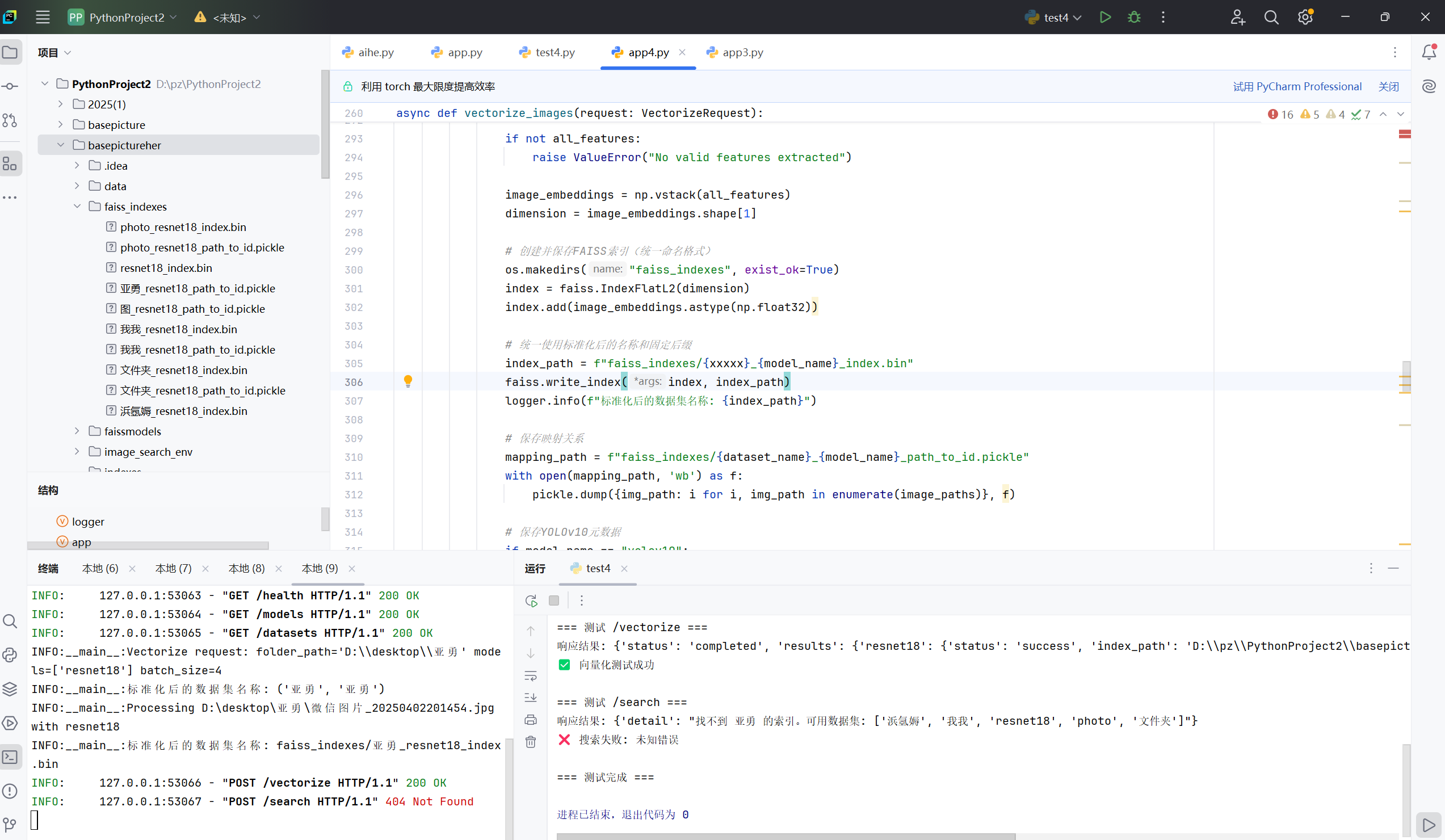This screenshot has height=840, width=1445.
Task: Expand the faissmodels folder
Action: pos(77,431)
